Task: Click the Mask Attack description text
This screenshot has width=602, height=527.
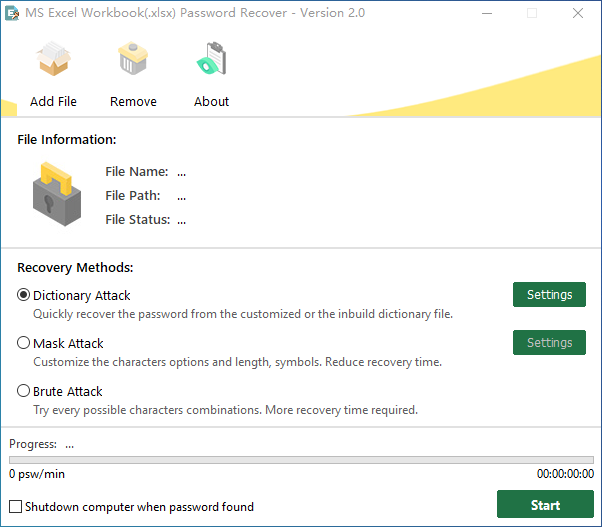Action: [238, 362]
